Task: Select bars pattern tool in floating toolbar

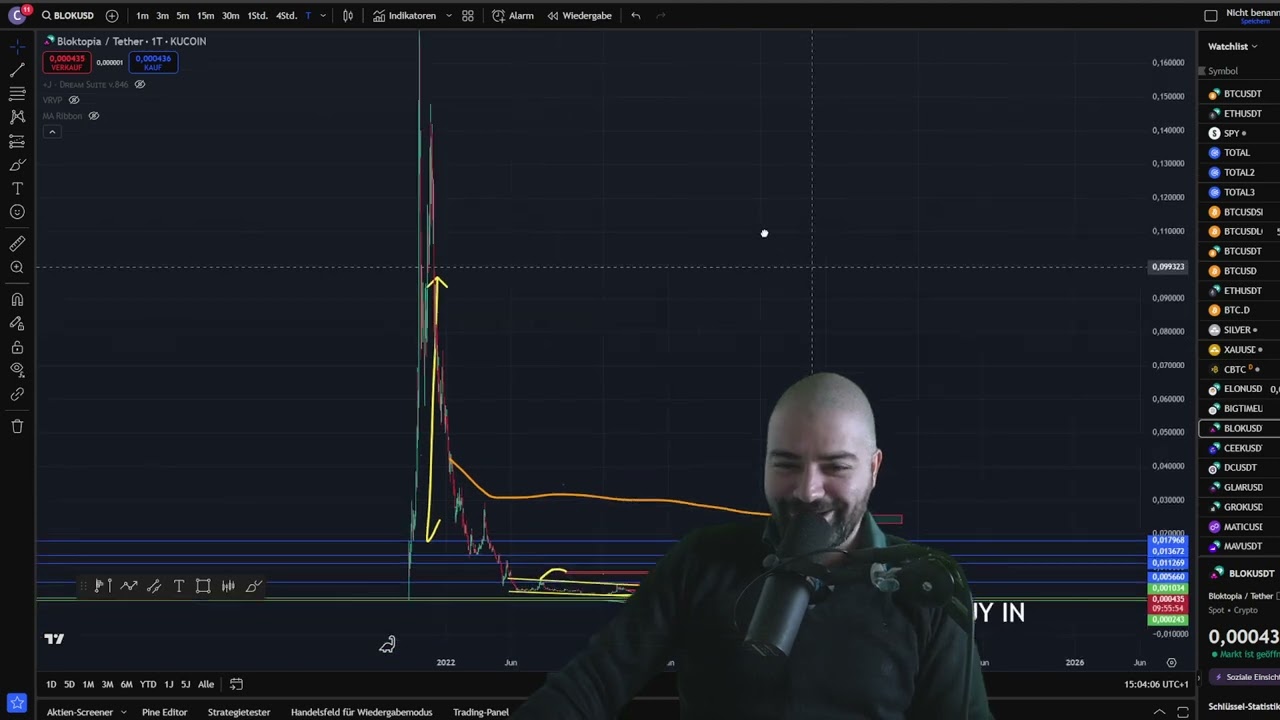Action: [228, 586]
